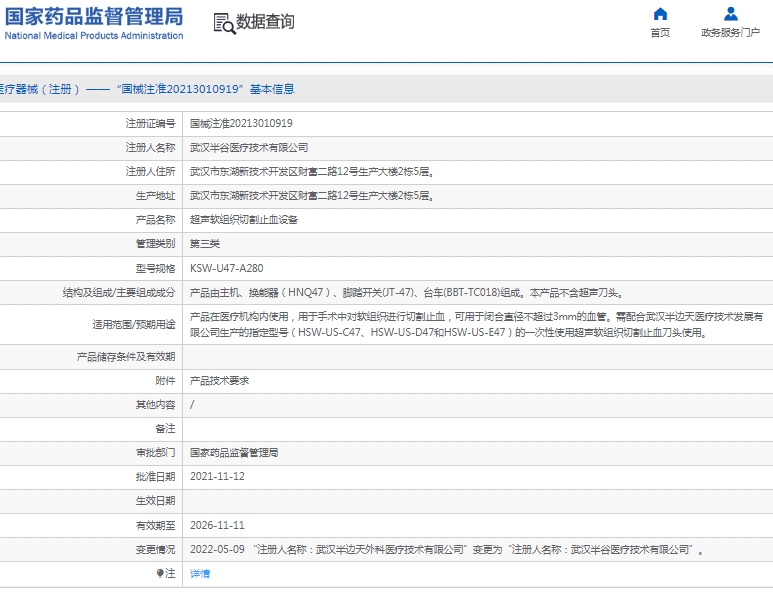Click the 首页 label
Image resolution: width=773 pixels, height=593 pixels.
tap(660, 33)
